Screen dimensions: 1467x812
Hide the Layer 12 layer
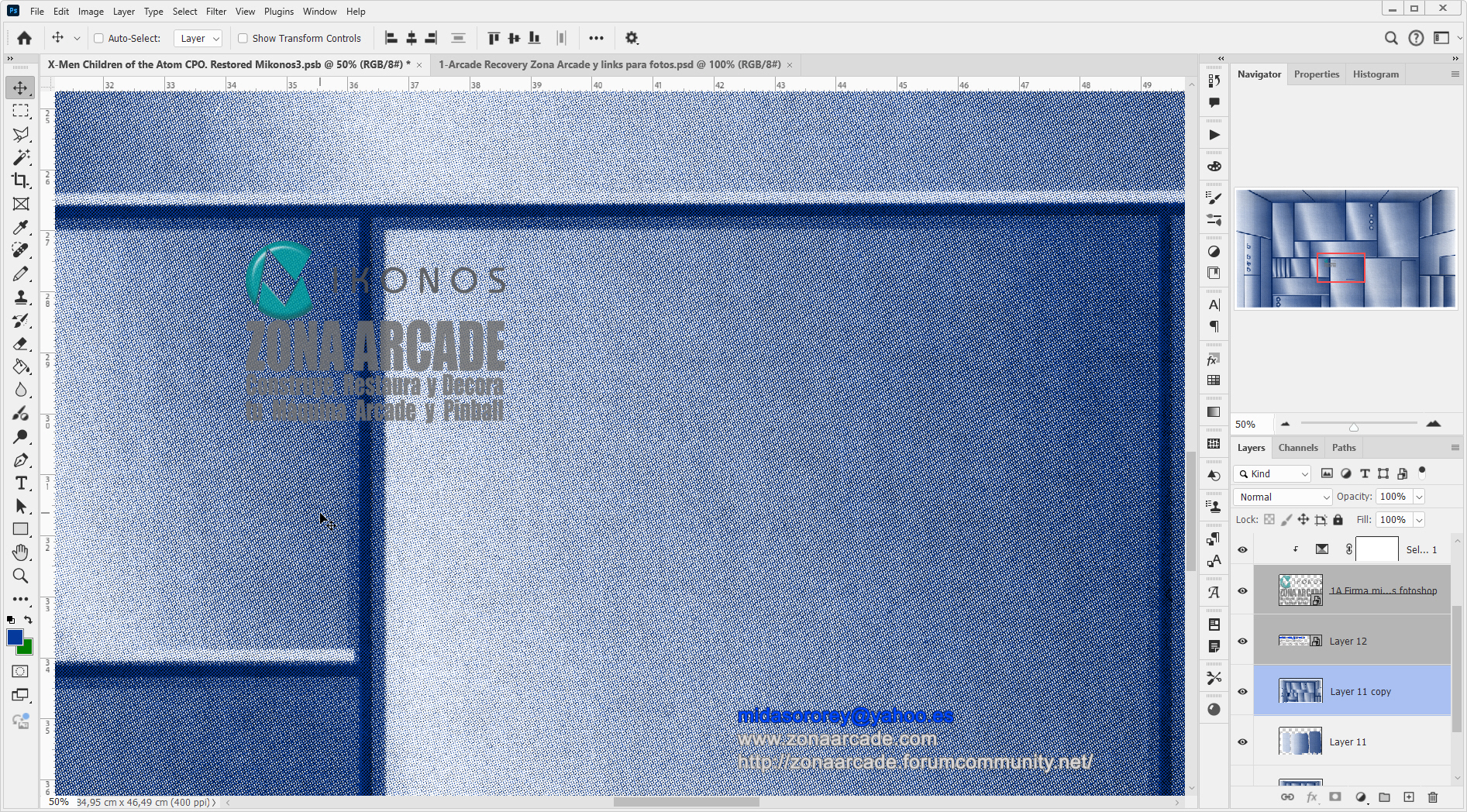tap(1242, 641)
